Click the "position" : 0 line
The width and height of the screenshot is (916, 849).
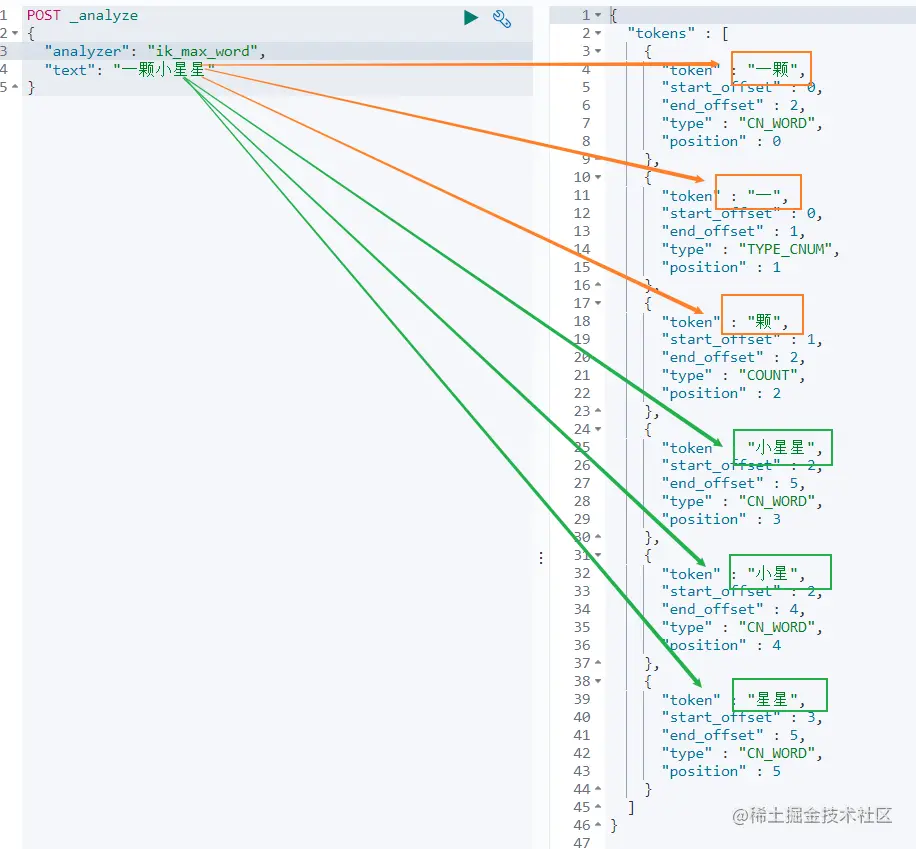(721, 141)
